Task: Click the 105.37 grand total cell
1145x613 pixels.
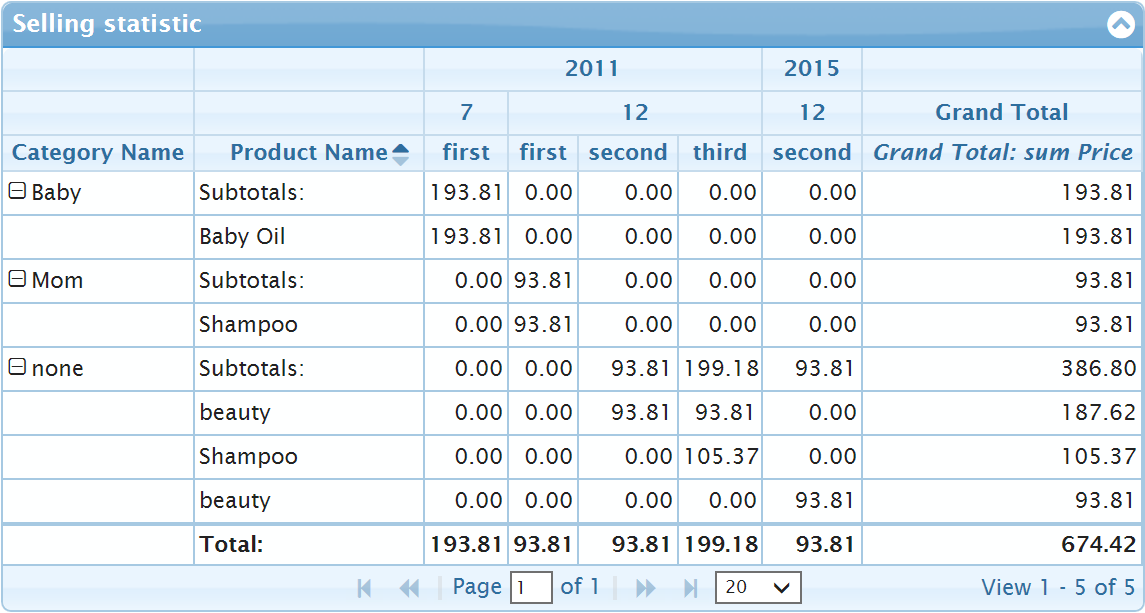Action: [x=1002, y=457]
